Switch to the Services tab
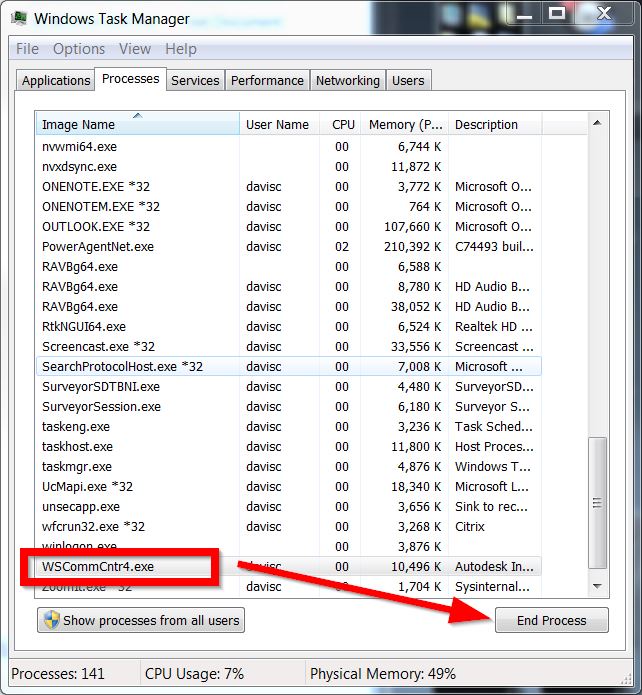The height and width of the screenshot is (695, 642). [x=195, y=81]
